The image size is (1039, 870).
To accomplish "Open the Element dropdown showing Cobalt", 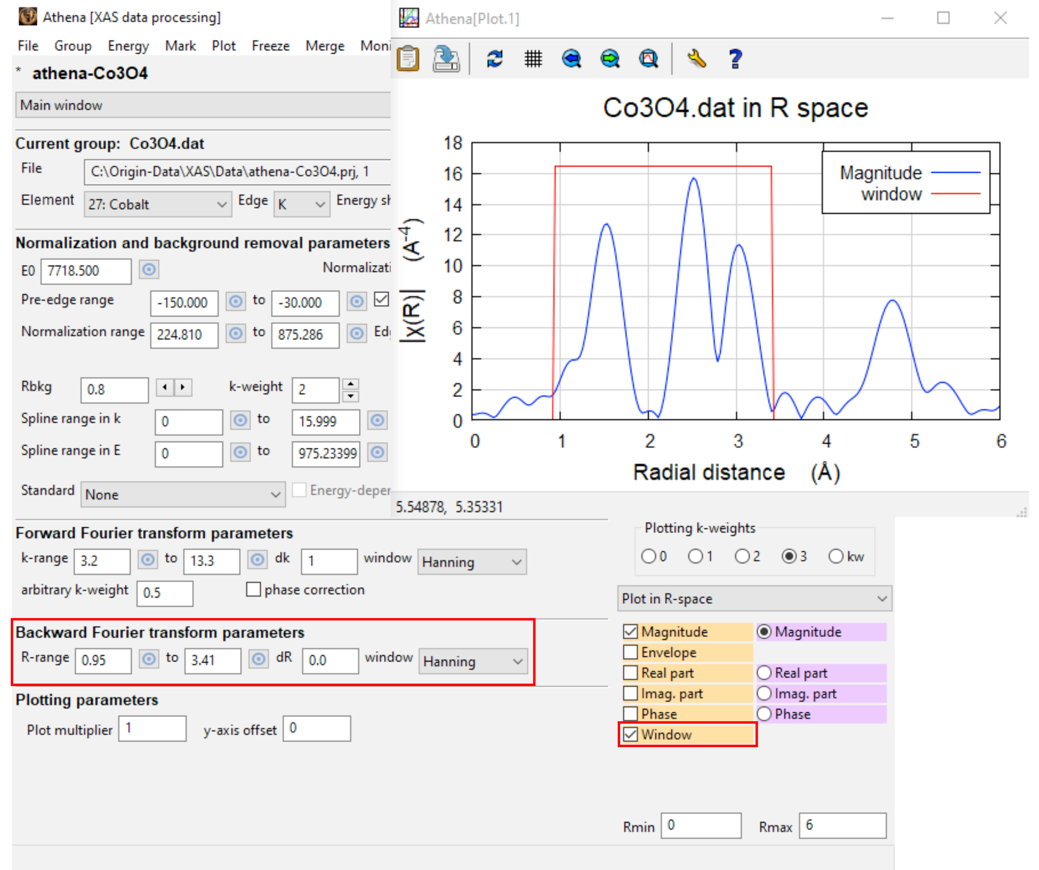I will (x=157, y=204).
